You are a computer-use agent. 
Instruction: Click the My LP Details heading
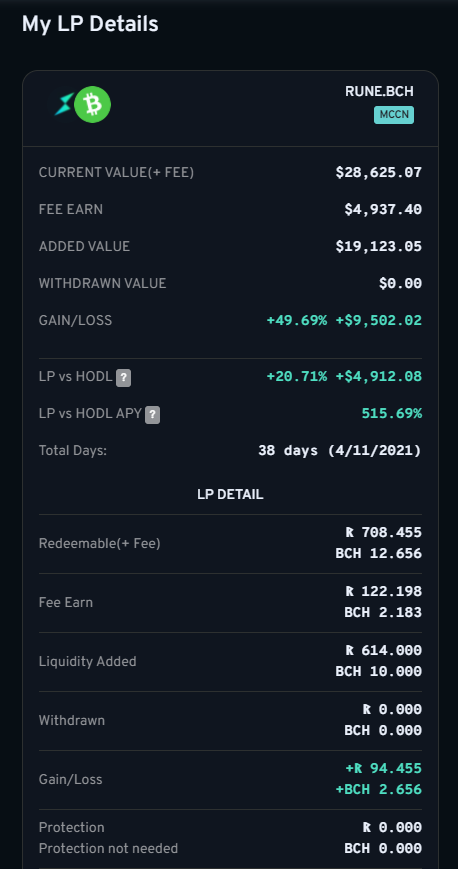point(90,24)
